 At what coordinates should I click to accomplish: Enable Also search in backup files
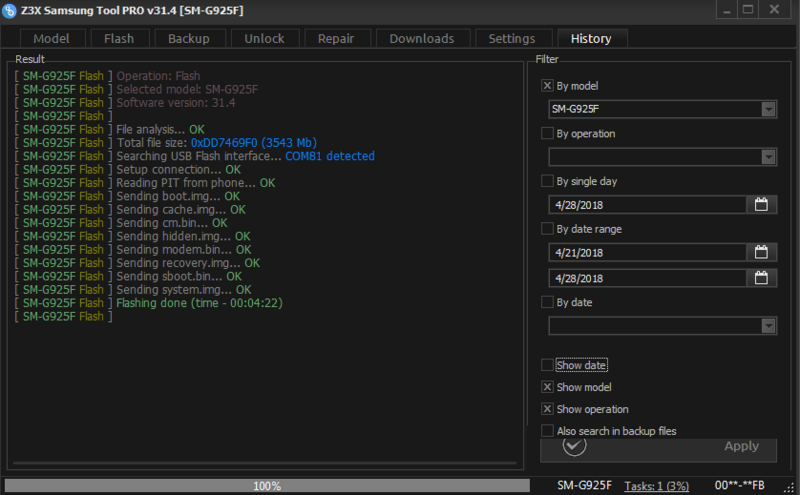tap(547, 431)
